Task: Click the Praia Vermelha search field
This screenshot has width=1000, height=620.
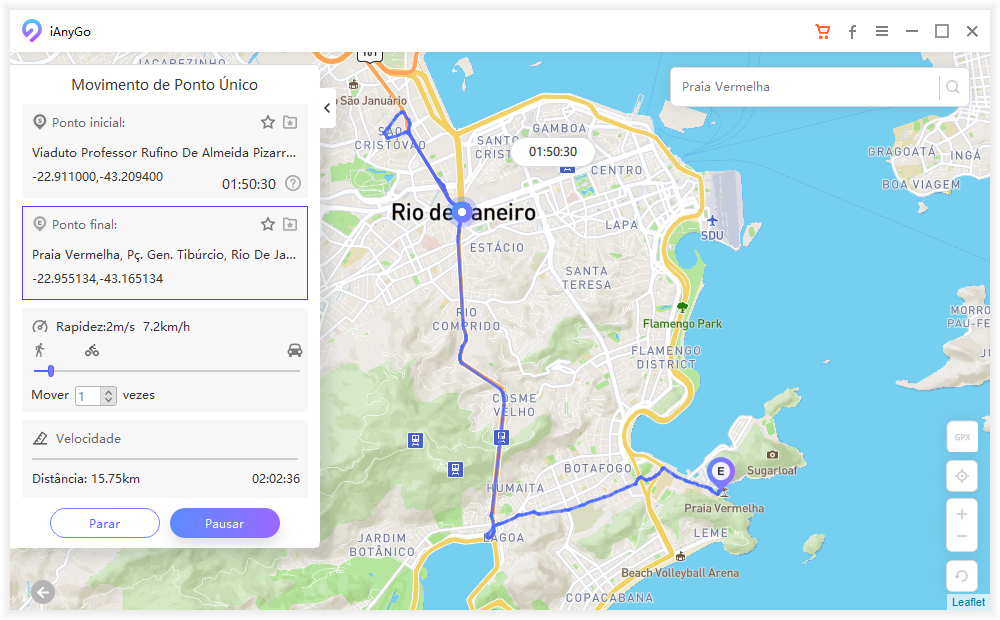Action: [805, 87]
